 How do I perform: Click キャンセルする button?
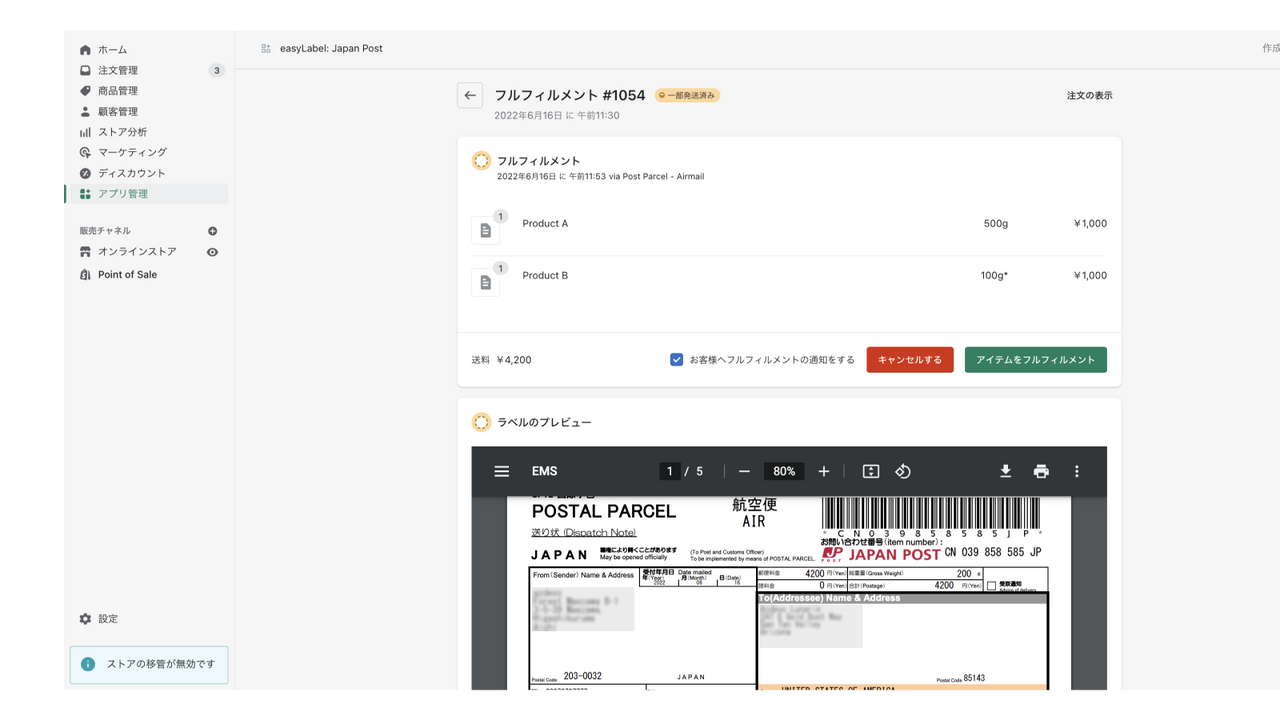(910, 360)
